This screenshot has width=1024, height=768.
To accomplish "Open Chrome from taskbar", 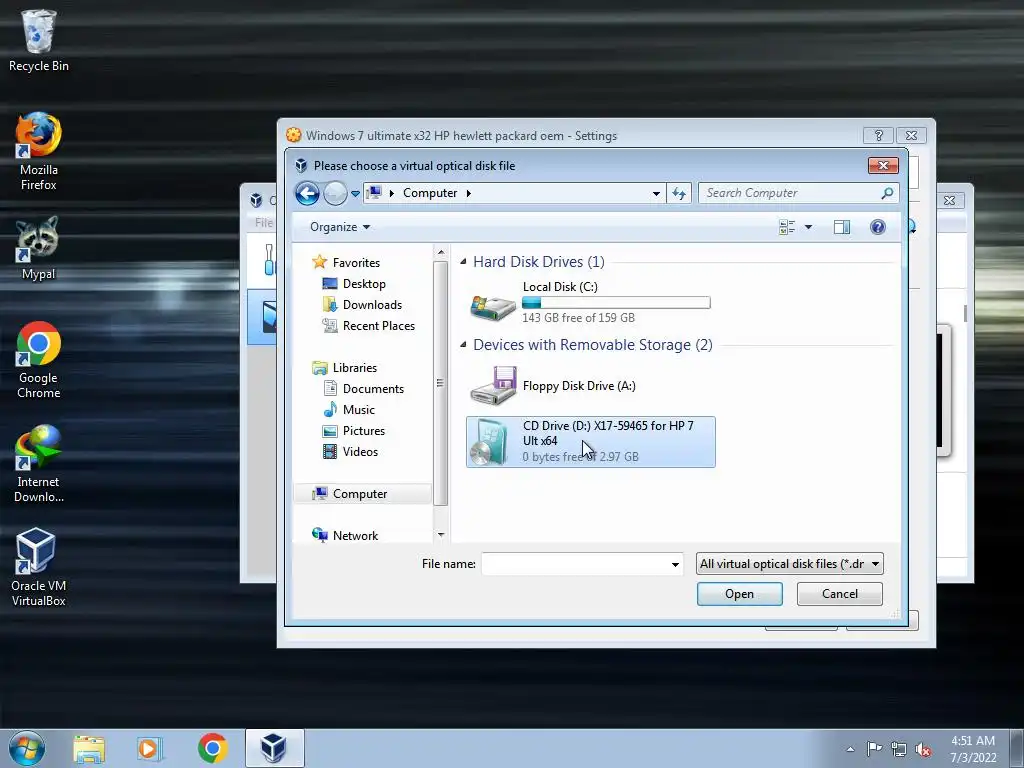I will click(212, 748).
